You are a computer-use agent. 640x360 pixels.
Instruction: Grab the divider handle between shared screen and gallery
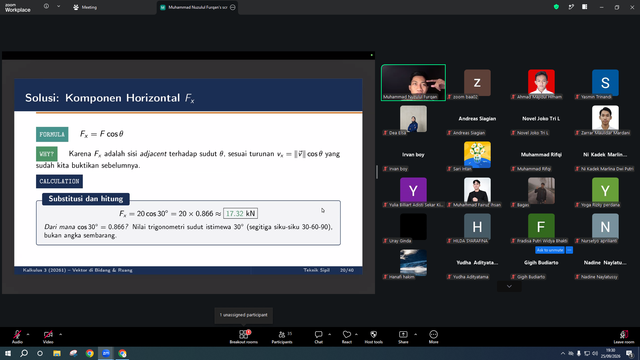(x=376, y=172)
